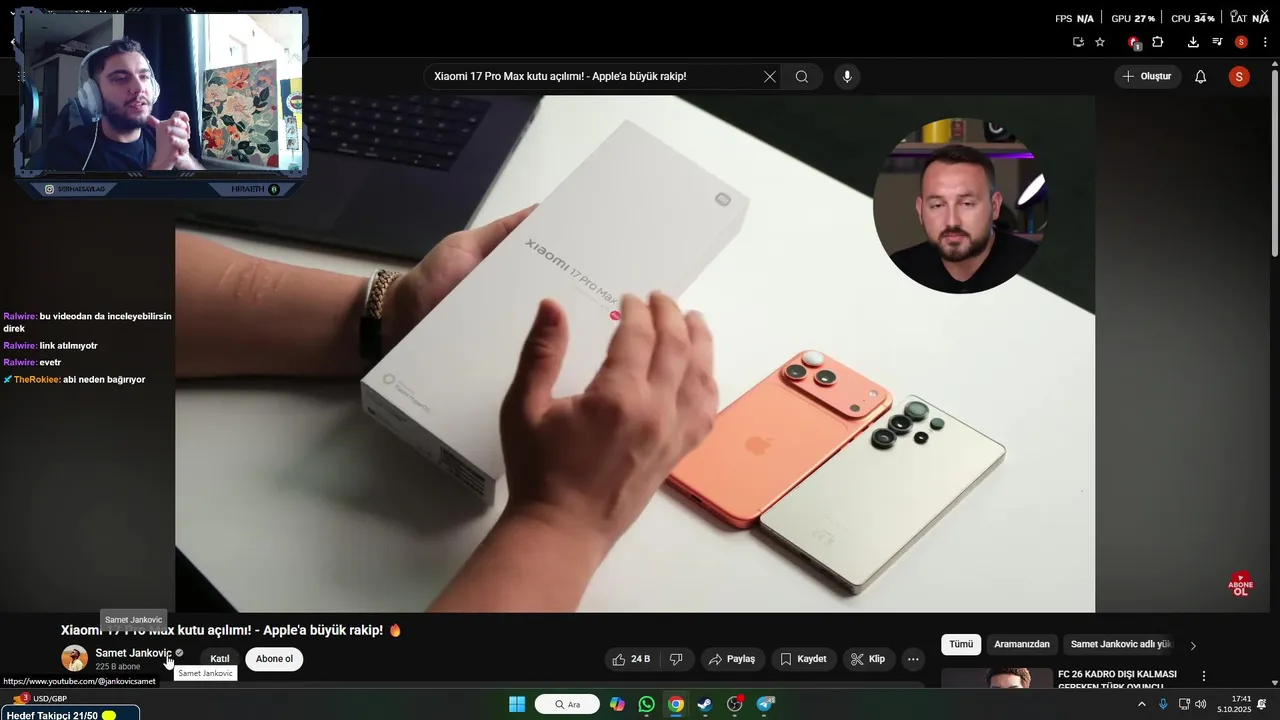Click the 225 B abone subscriber count
Viewport: 1280px width, 720px height.
tap(118, 666)
